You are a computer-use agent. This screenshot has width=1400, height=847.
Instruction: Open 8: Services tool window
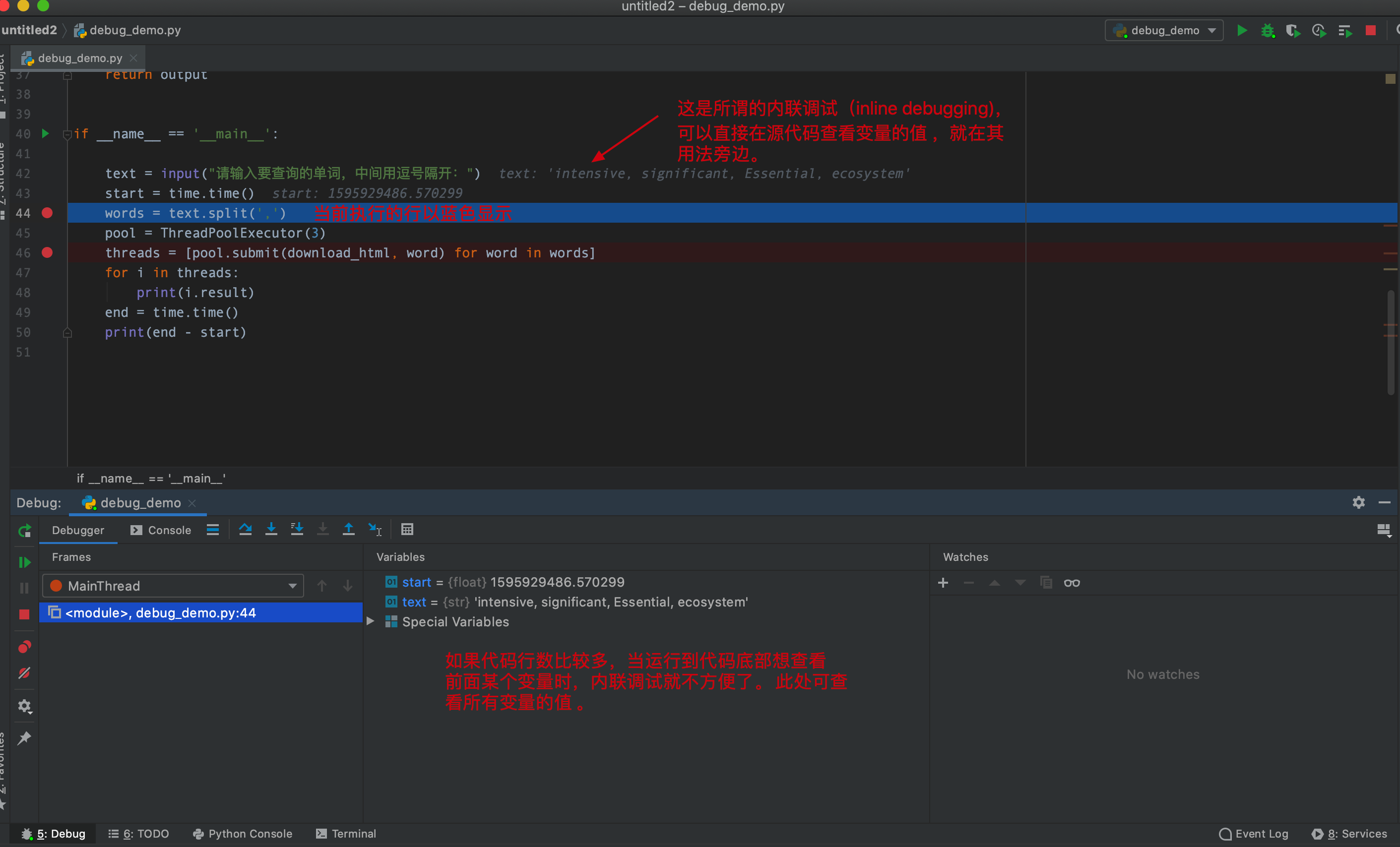(x=1349, y=834)
